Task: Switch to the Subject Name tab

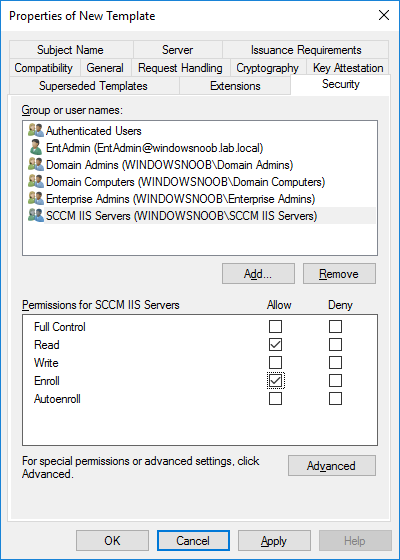Action: (x=71, y=49)
